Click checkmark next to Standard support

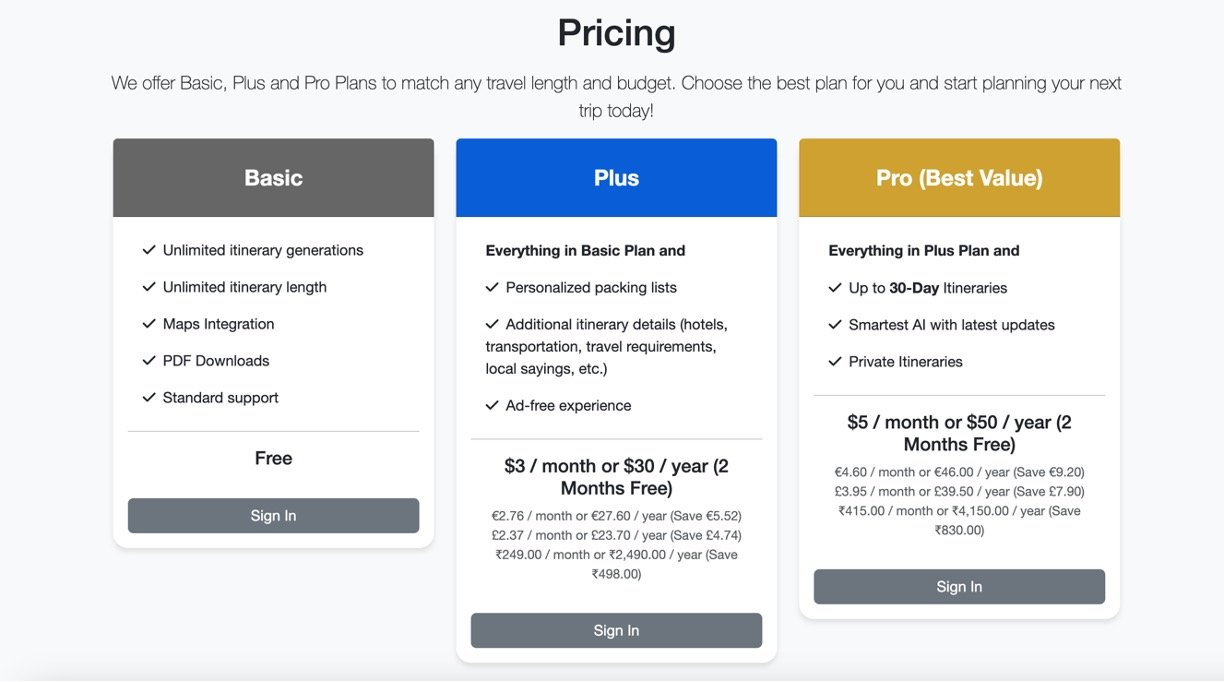149,398
